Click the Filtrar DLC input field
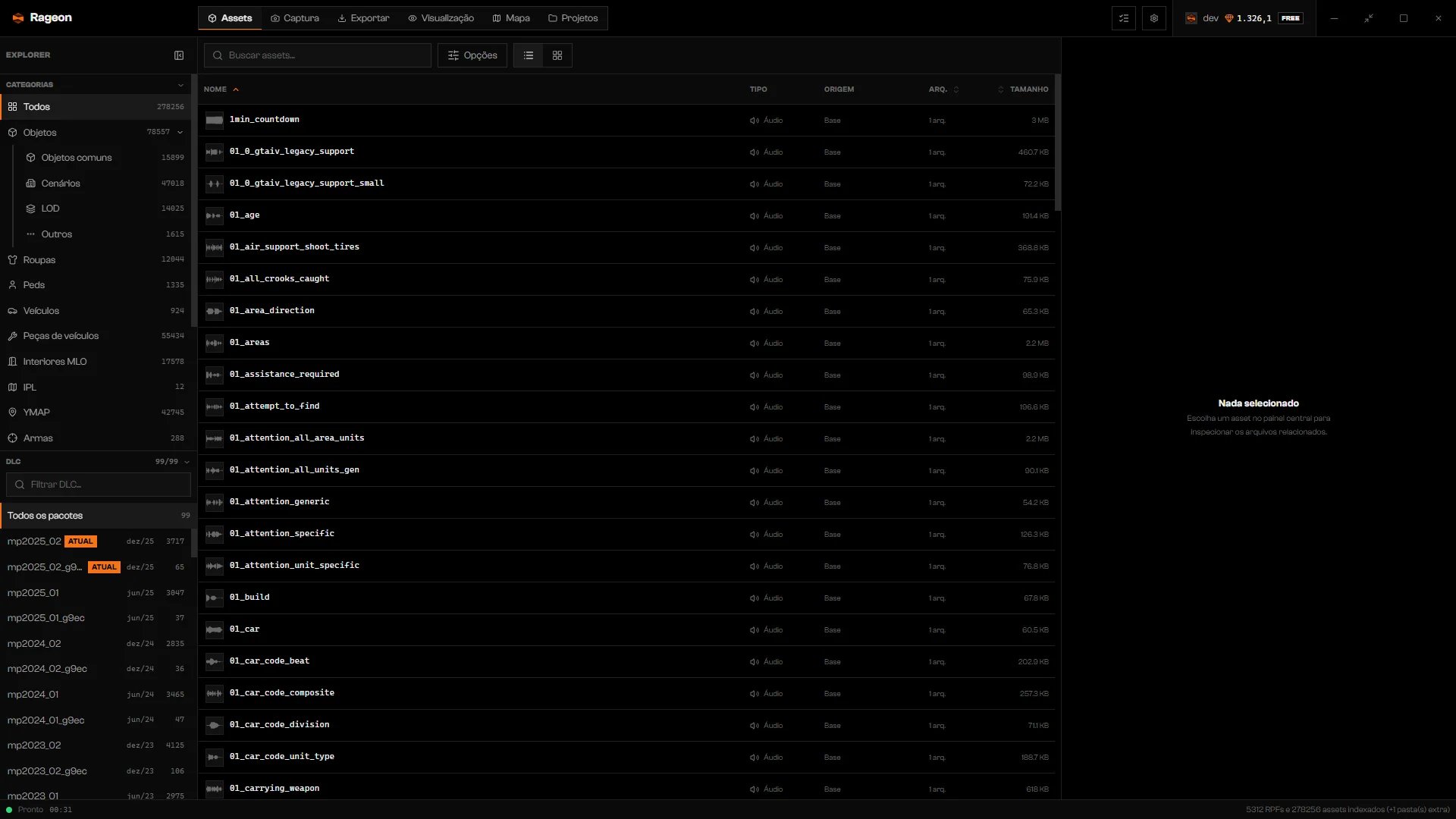The image size is (1456, 819). 99,485
